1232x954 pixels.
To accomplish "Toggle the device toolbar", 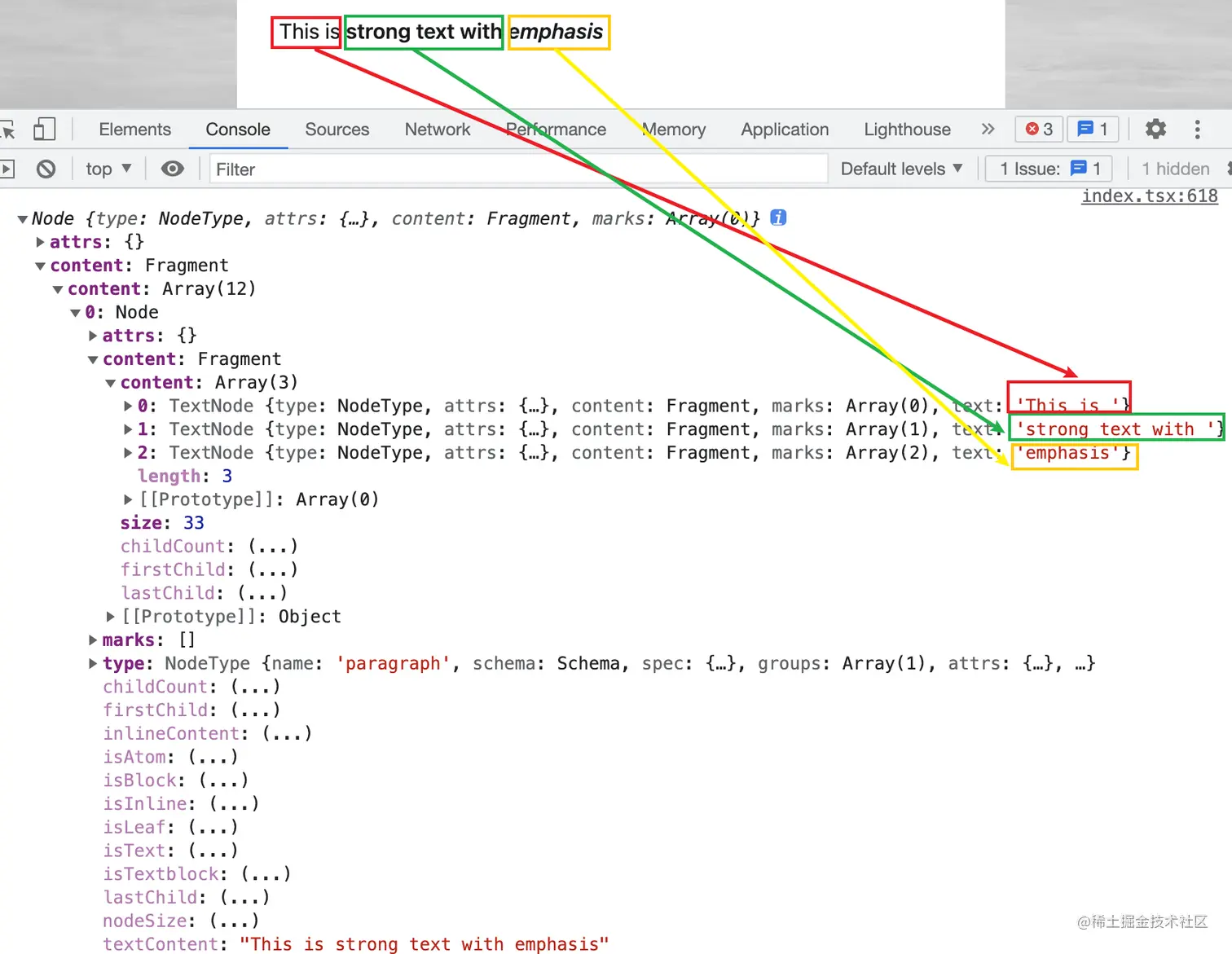I will pyautogui.click(x=45, y=129).
